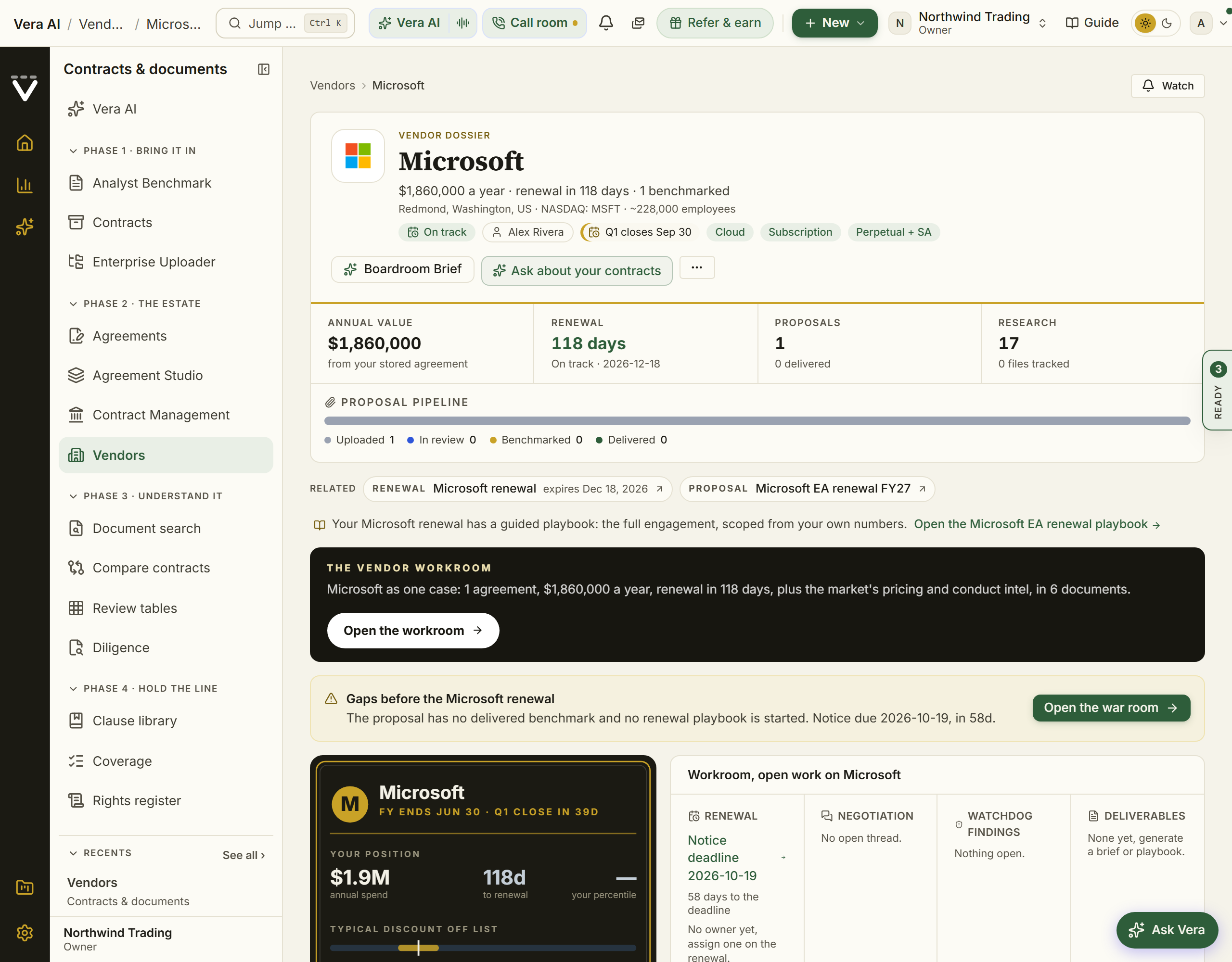Image resolution: width=1232 pixels, height=962 pixels.
Task: Click the Boardroom Brief button
Action: point(403,269)
